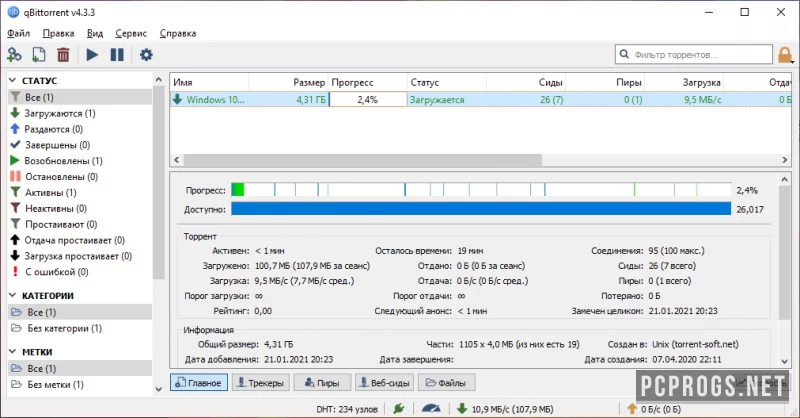This screenshot has width=800, height=418.
Task: Collapse the КАТЕГОРИИ section
Action: (x=13, y=296)
